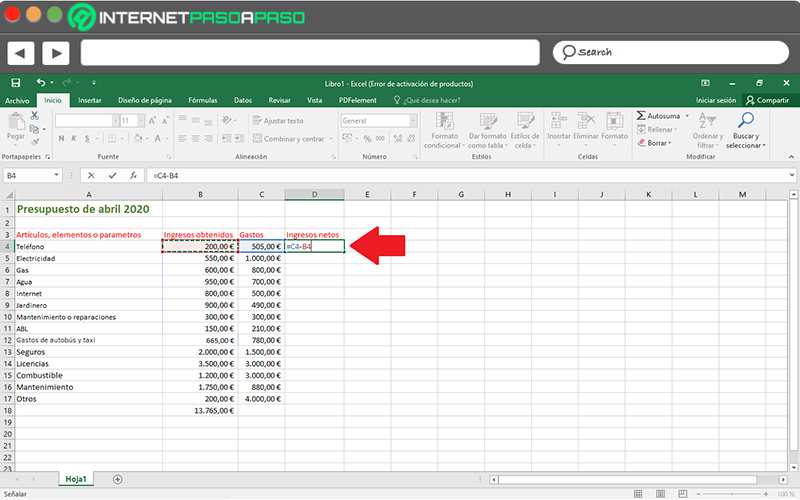This screenshot has height=500, width=800.
Task: Confirm formula with the checkmark icon
Action: [x=112, y=176]
